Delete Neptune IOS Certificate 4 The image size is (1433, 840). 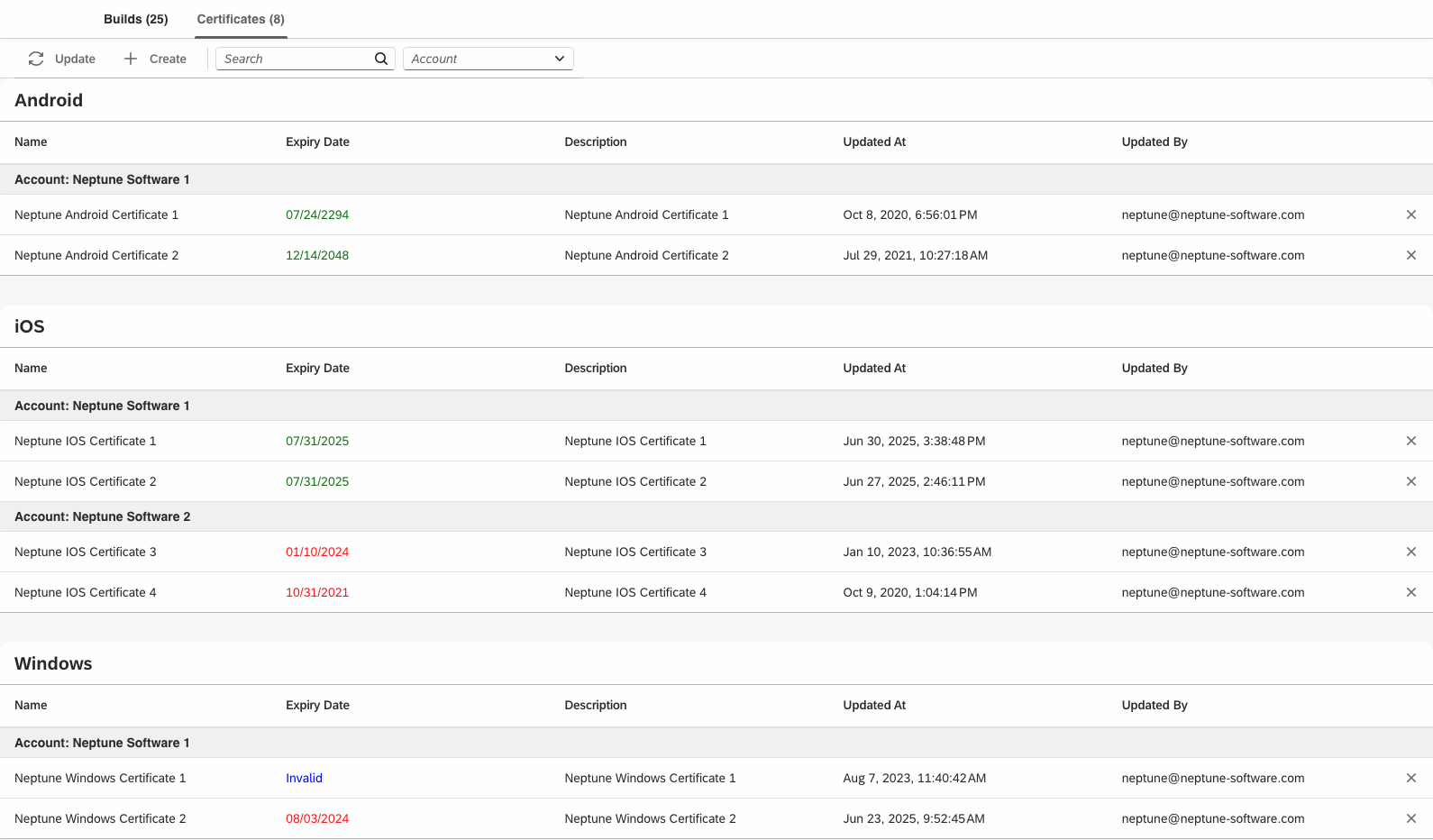click(x=1411, y=592)
